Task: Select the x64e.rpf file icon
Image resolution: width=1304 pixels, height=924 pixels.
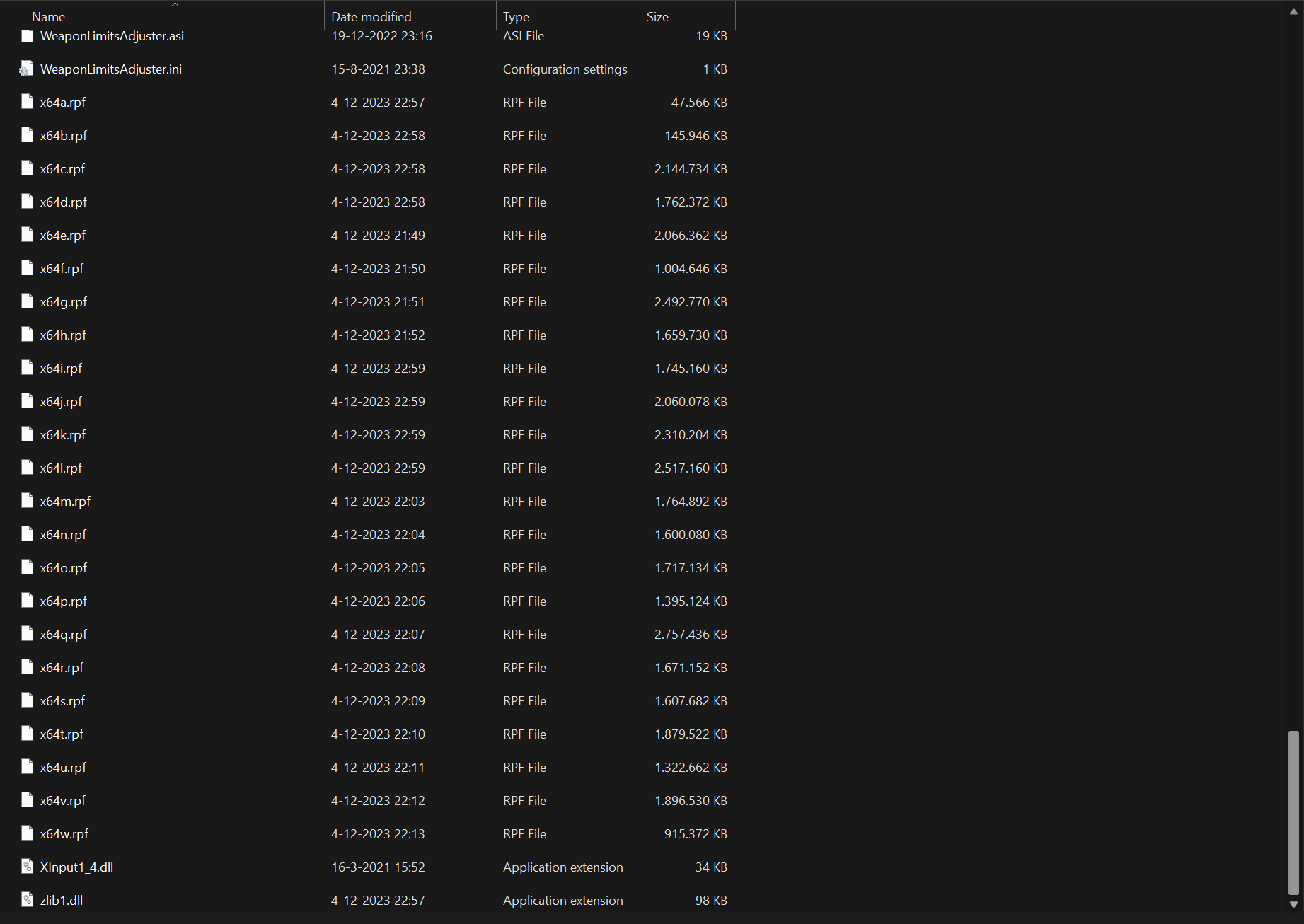Action: click(x=27, y=235)
